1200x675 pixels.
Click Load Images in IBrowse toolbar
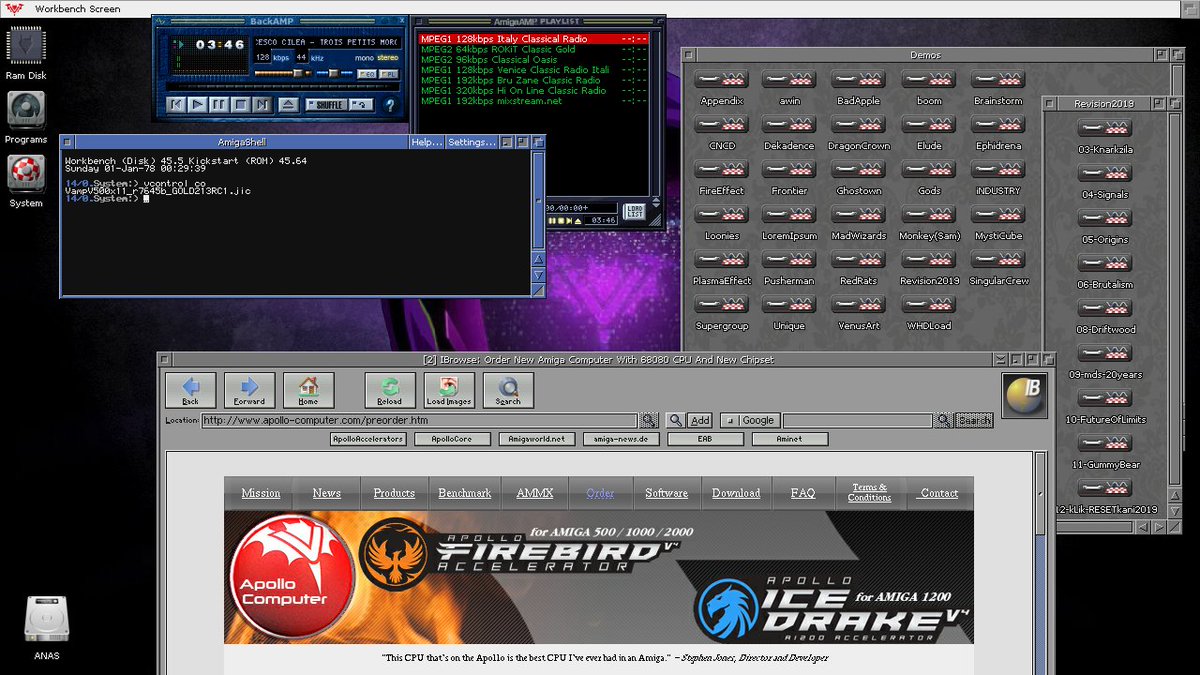(449, 389)
